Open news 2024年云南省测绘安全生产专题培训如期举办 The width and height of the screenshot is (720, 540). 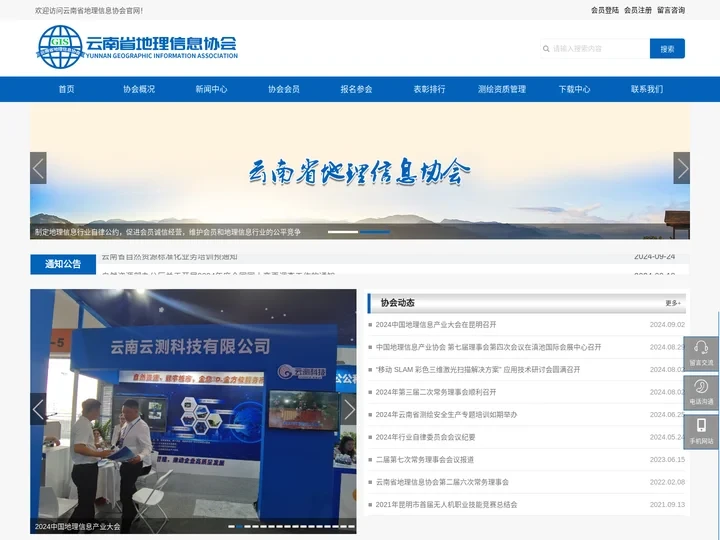(446, 415)
